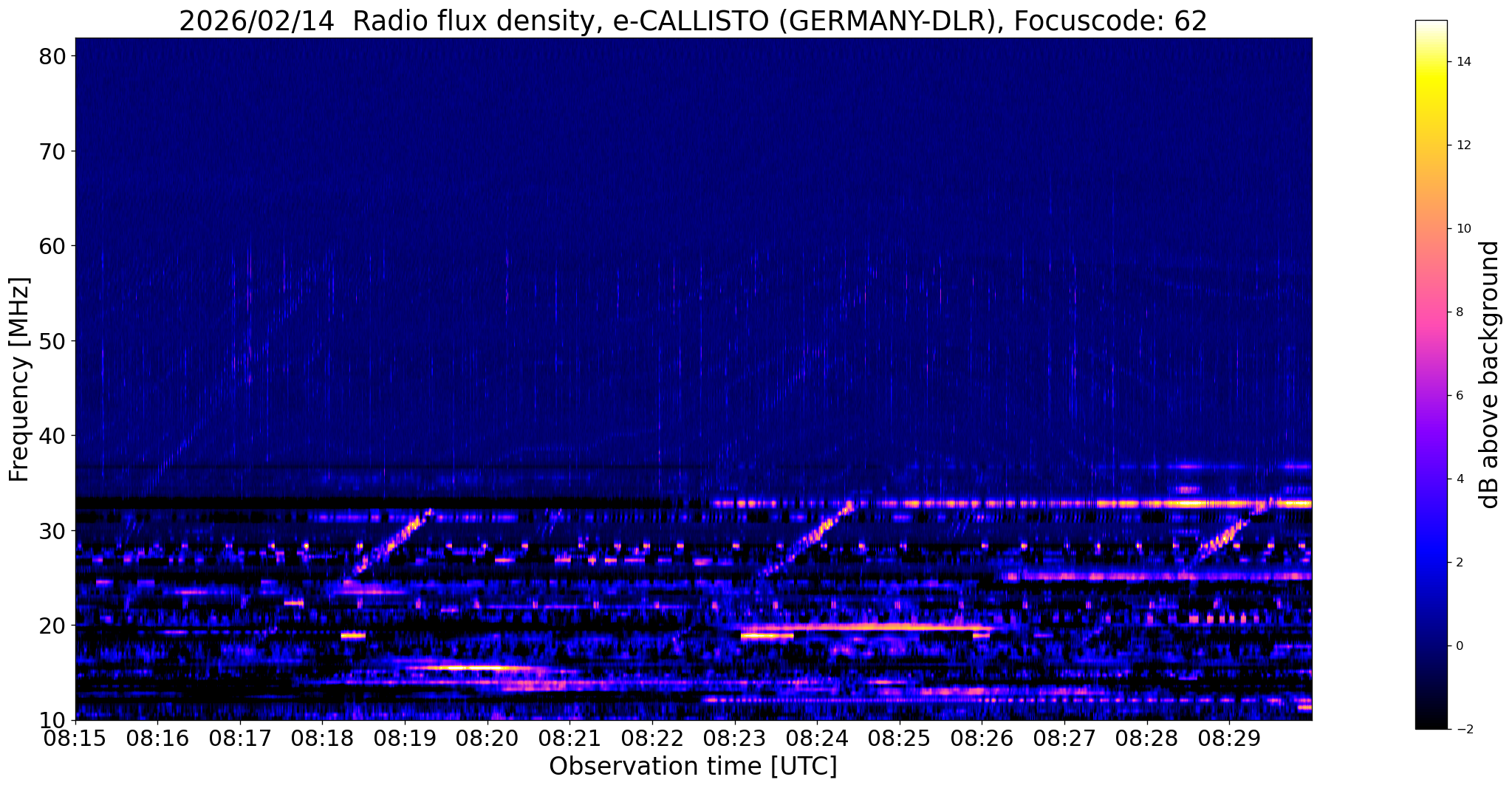Click the diagonal drifting streak near 08:24 at 30 MHz
Screen dimensions: 1512x788
807,539
